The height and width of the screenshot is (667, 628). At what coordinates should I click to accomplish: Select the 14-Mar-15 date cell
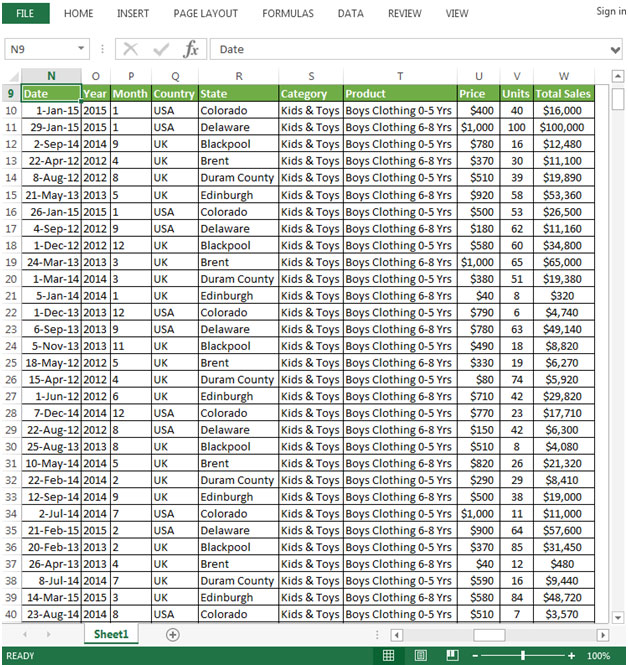[x=51, y=598]
